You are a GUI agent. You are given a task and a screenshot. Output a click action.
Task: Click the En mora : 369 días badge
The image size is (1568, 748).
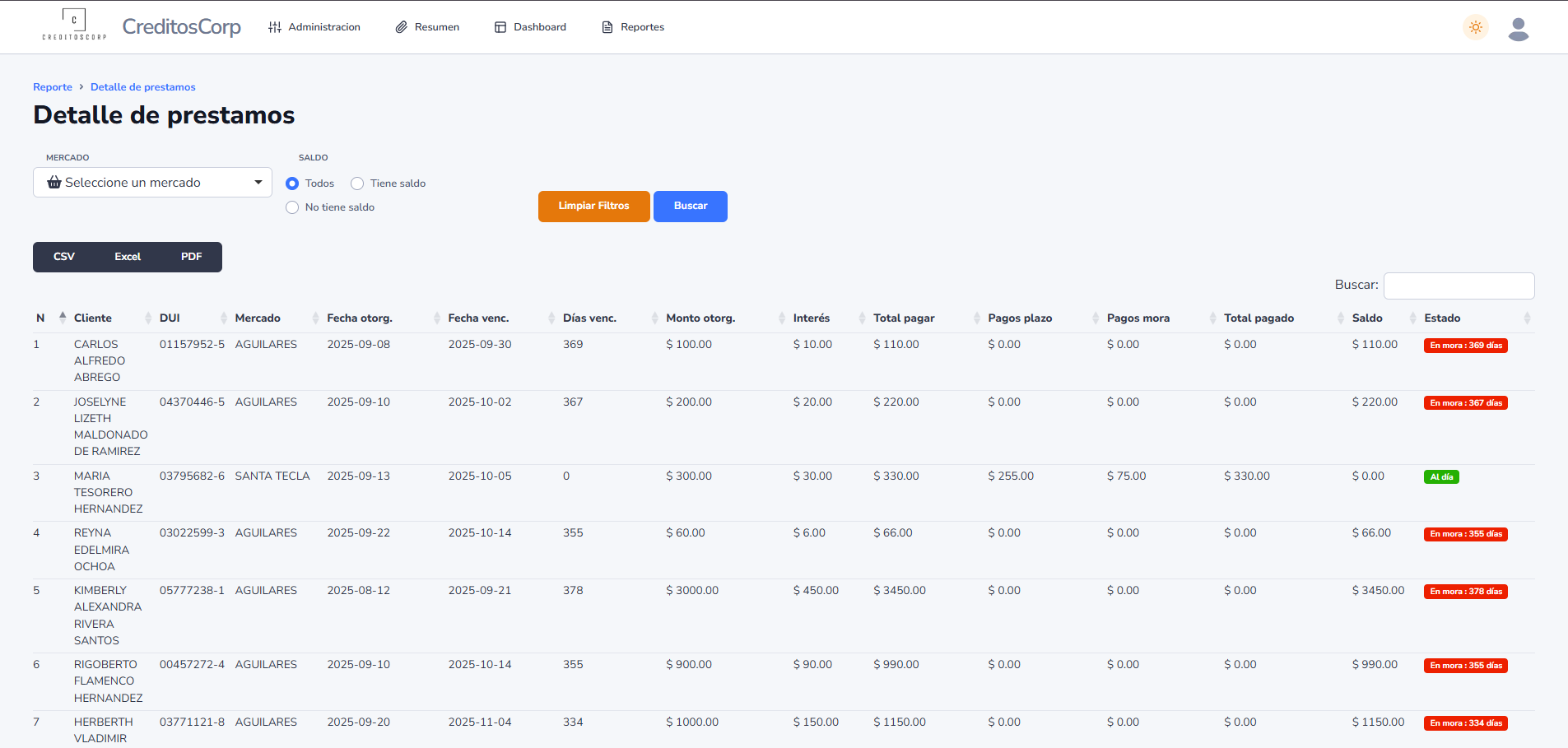(x=1466, y=346)
